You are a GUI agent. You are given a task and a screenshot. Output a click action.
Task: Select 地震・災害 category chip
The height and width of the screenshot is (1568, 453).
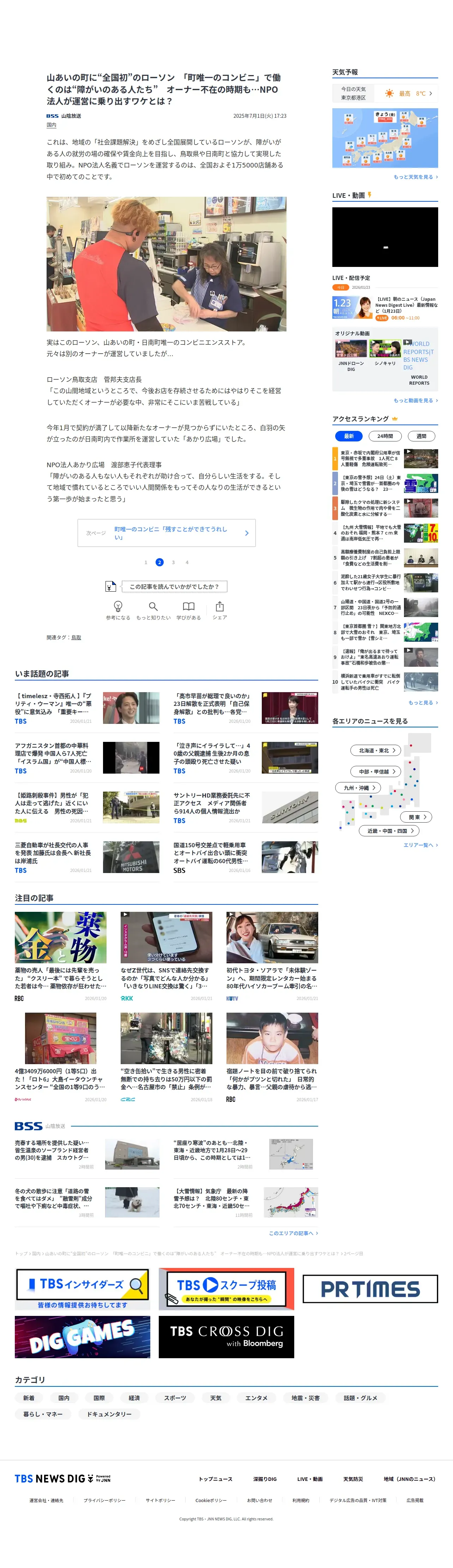pyautogui.click(x=306, y=1398)
